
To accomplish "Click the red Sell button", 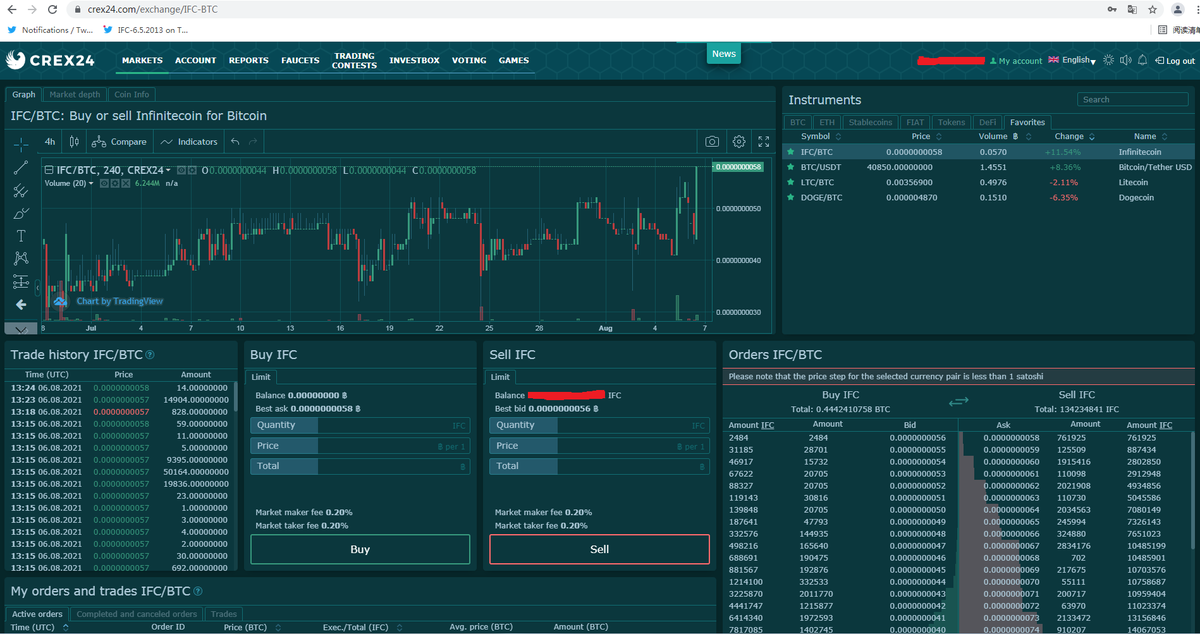I will pos(600,549).
